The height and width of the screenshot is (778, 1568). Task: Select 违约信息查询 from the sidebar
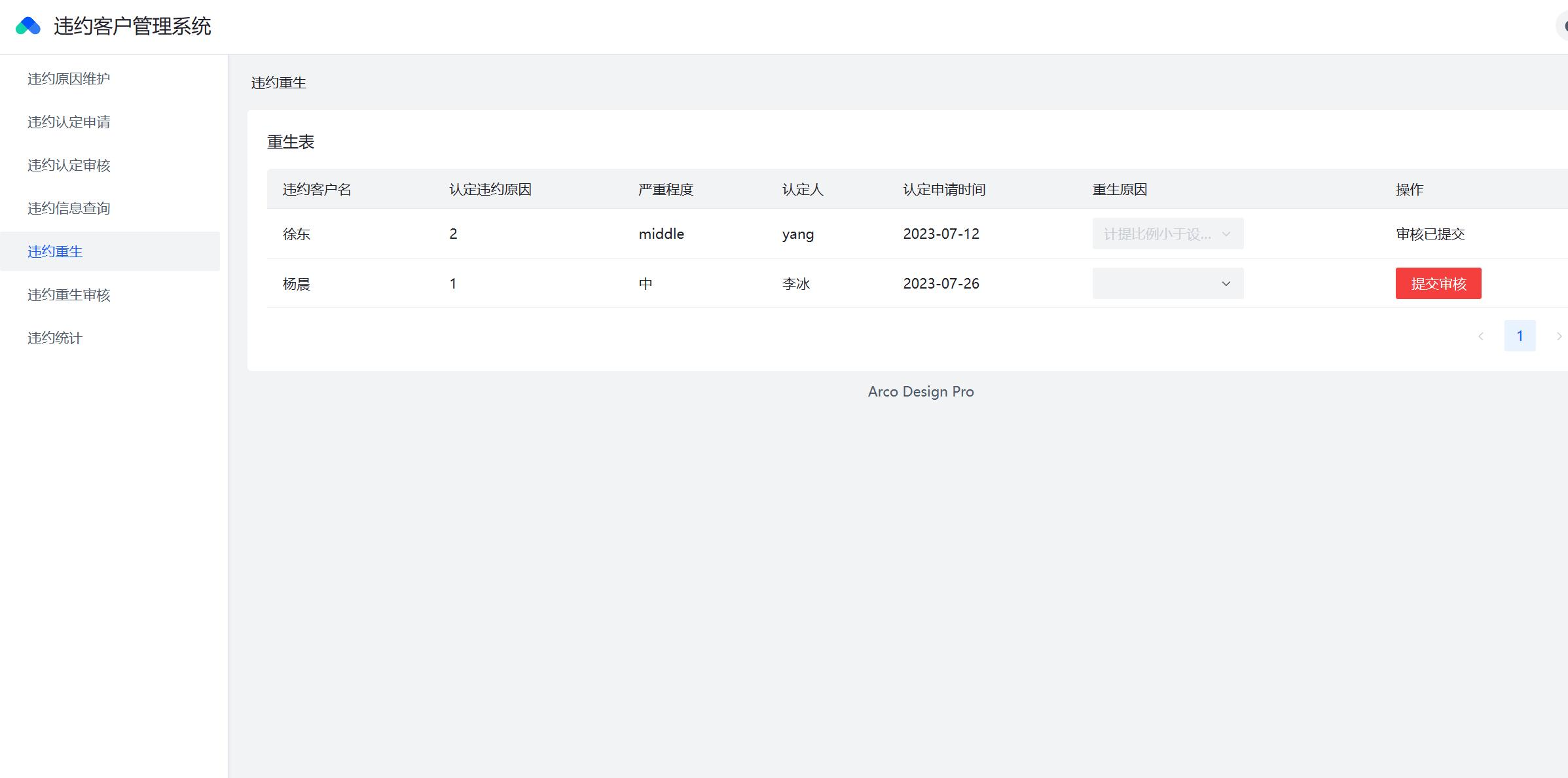(x=69, y=209)
